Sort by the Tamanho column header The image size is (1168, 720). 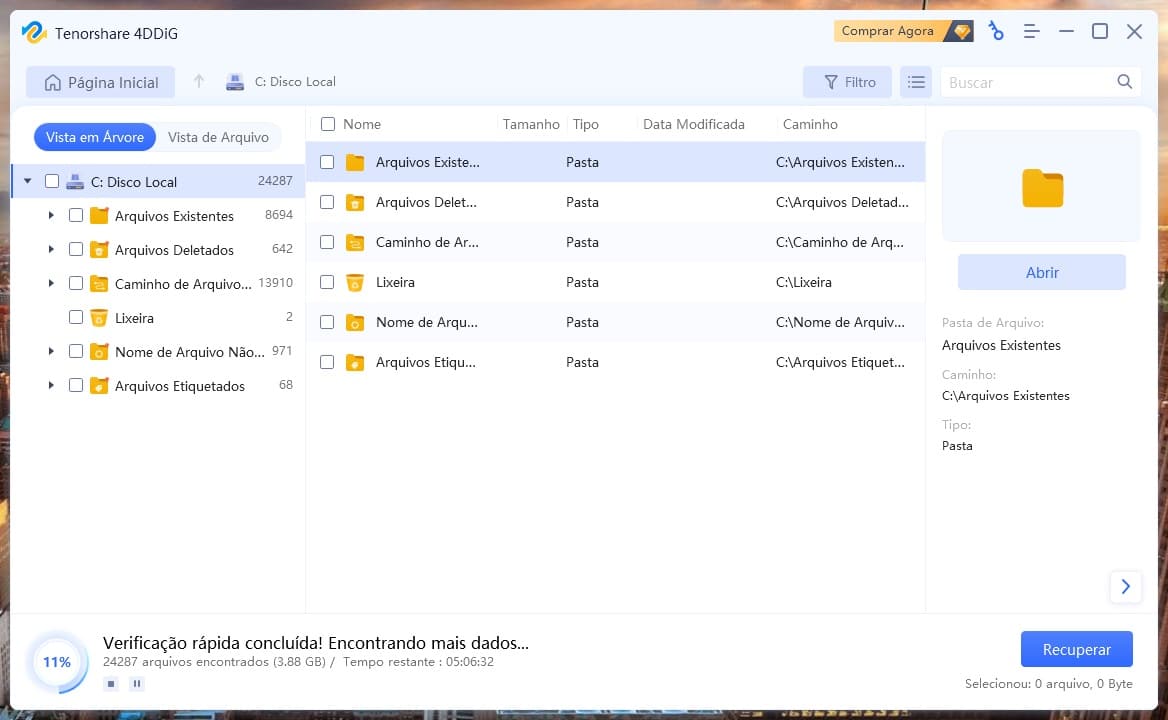coord(531,124)
